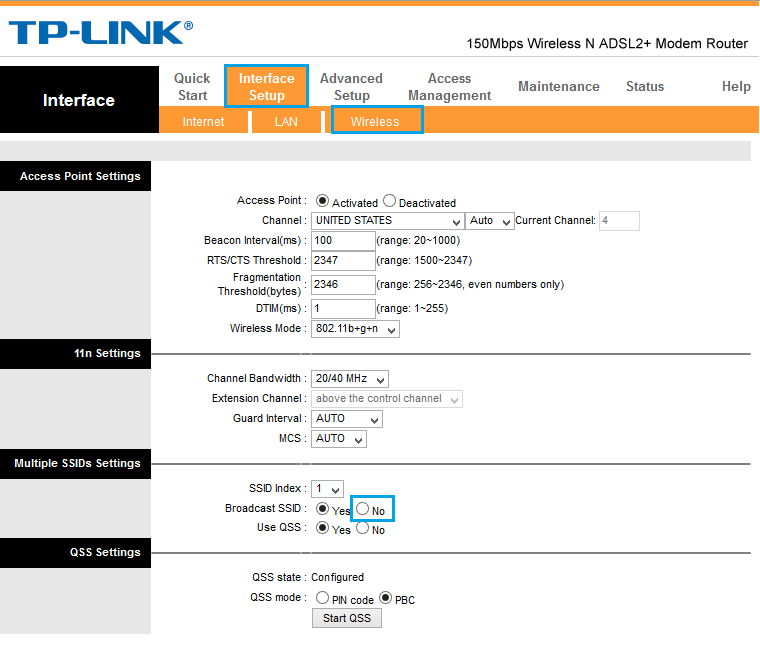The height and width of the screenshot is (646, 760).
Task: Open the MCS AUTO dropdown
Action: [x=339, y=439]
